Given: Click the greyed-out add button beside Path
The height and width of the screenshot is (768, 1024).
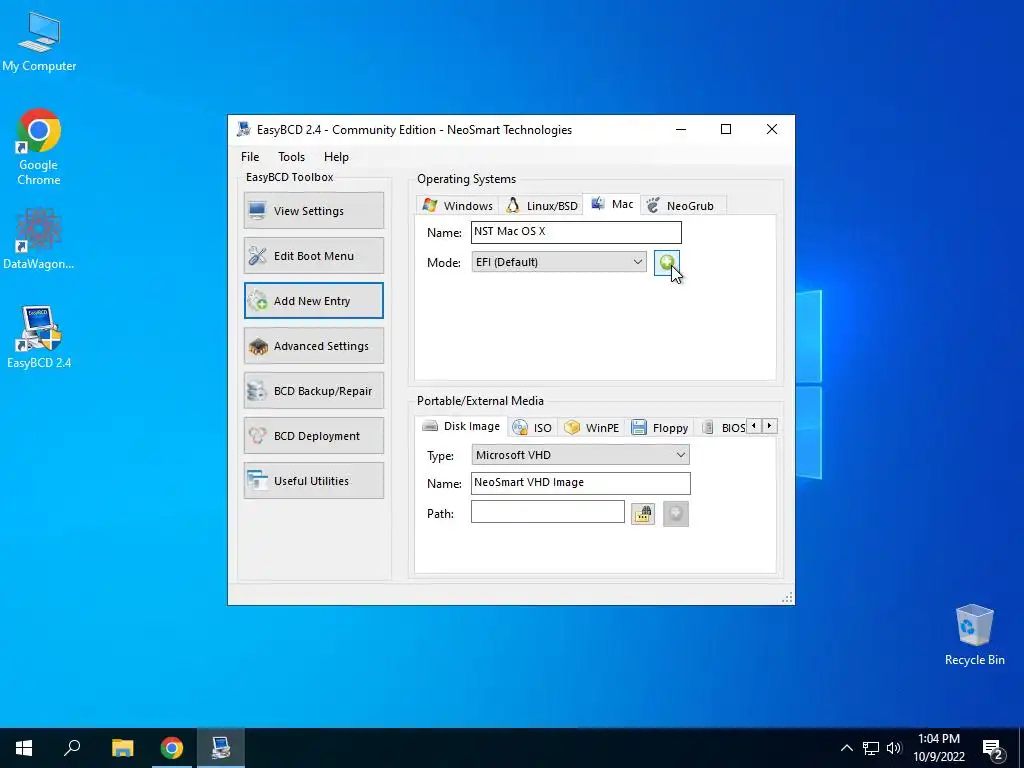Looking at the screenshot, I should 676,514.
